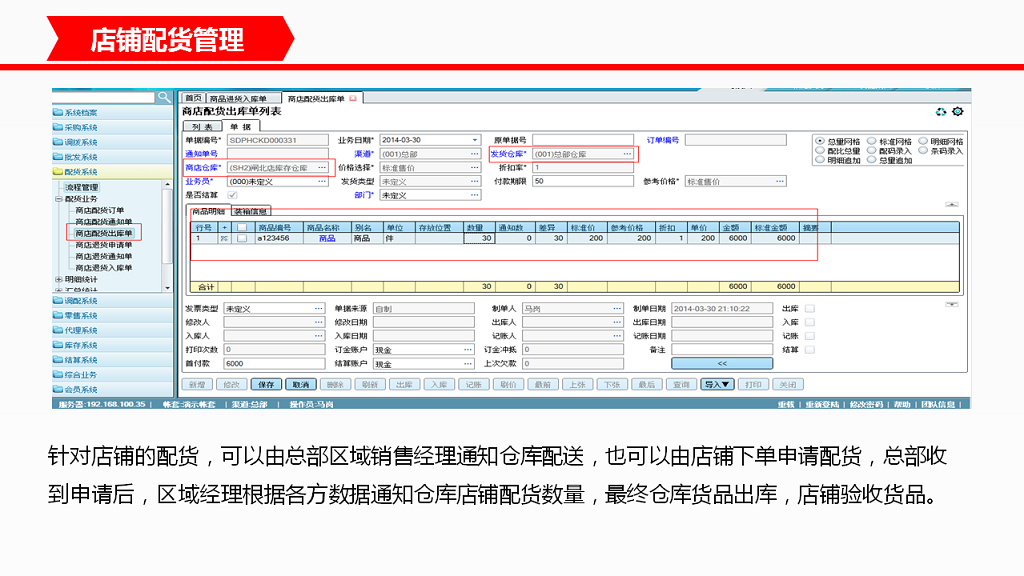The width and height of the screenshot is (1024, 576).
Task: Click the 取消 button
Action: (298, 384)
